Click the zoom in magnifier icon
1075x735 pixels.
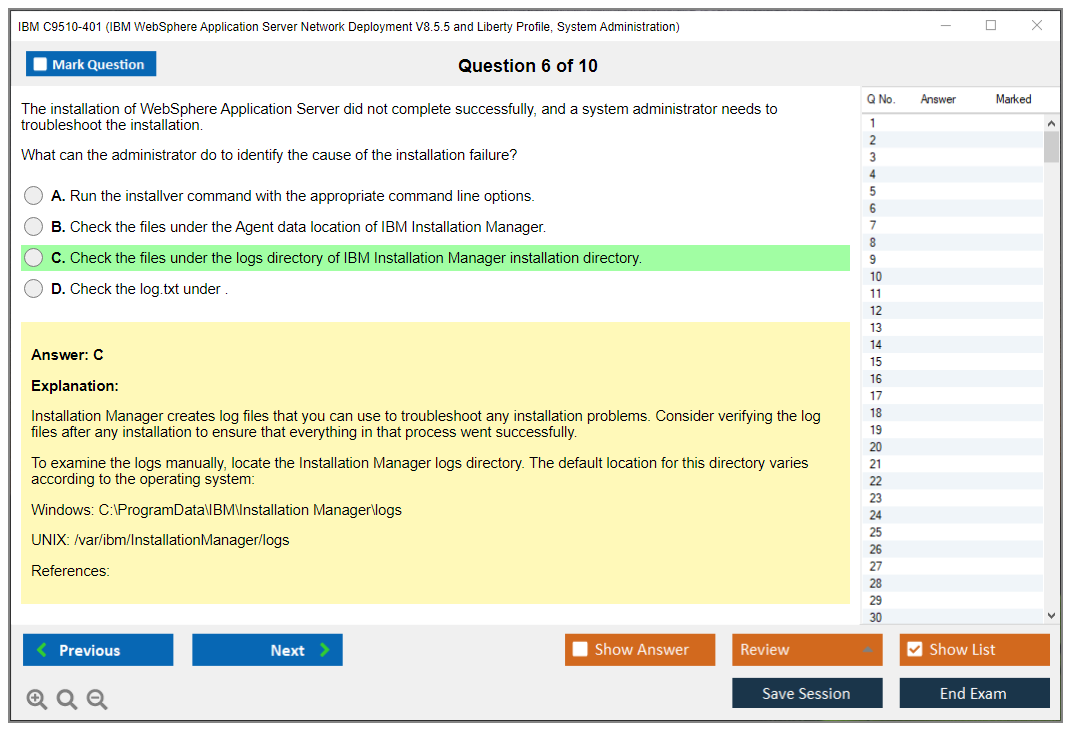click(x=37, y=699)
